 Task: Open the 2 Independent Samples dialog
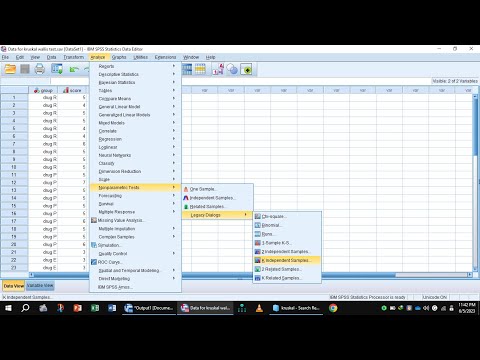(x=287, y=251)
